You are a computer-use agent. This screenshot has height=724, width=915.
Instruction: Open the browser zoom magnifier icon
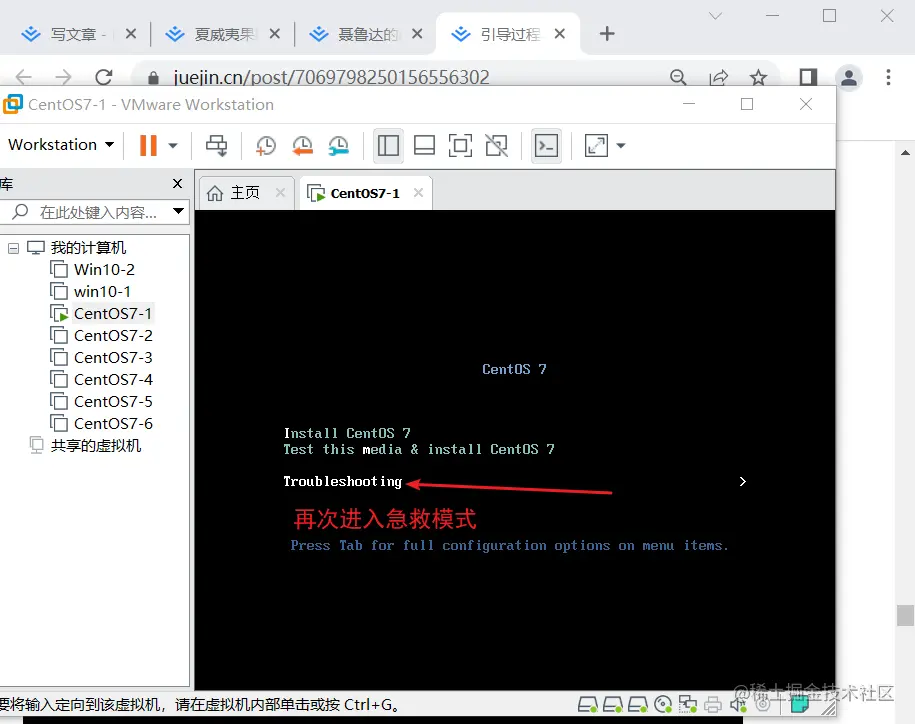678,77
